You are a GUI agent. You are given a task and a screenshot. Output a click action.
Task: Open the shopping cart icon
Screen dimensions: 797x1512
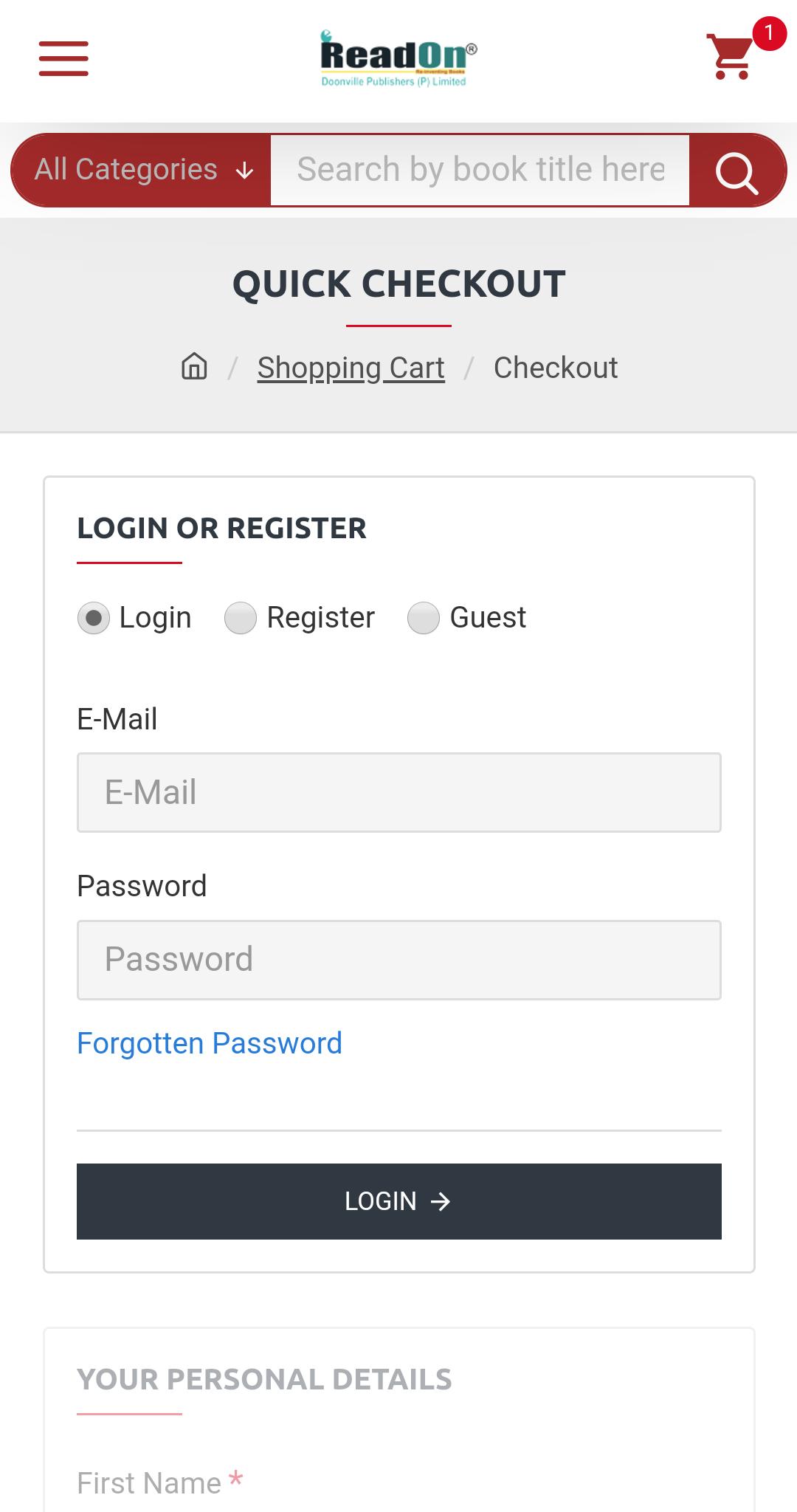(x=730, y=57)
